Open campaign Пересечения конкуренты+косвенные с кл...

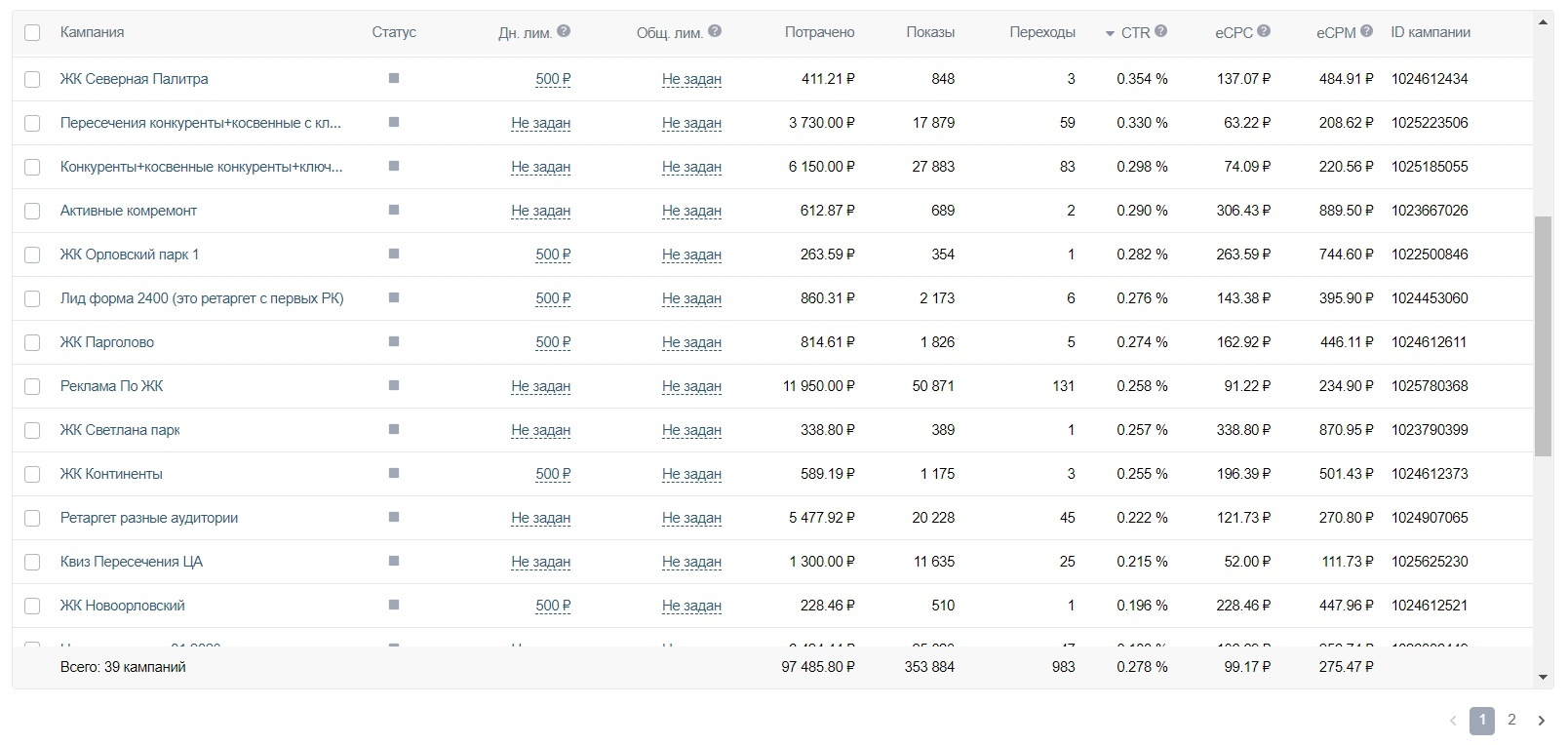[201, 123]
